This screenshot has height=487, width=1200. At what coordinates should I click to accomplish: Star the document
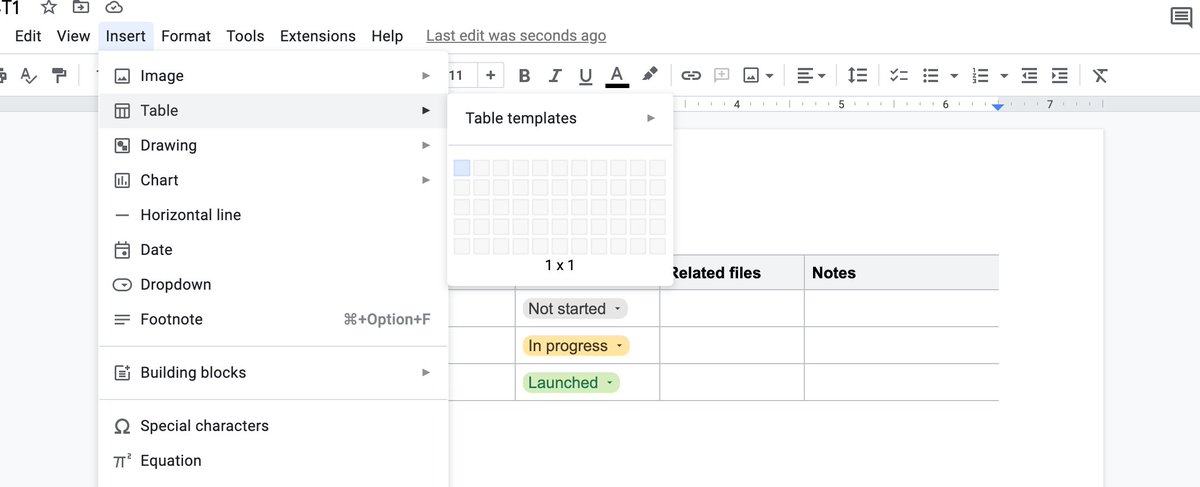point(48,7)
